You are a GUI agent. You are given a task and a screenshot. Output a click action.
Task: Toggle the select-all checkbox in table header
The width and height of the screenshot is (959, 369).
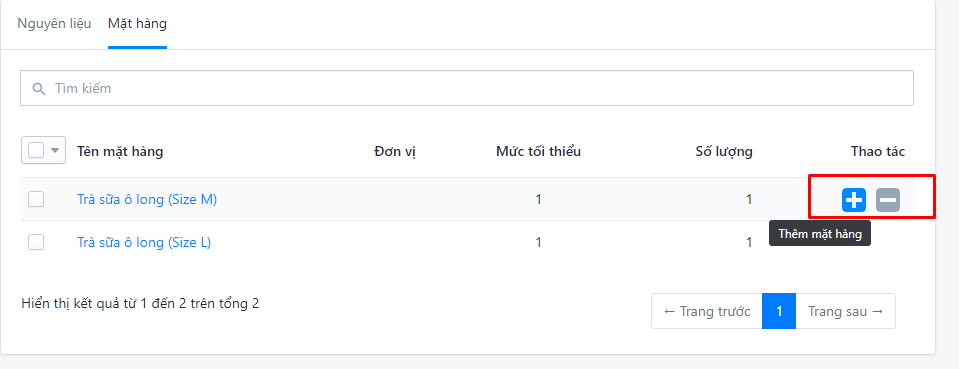pos(36,150)
